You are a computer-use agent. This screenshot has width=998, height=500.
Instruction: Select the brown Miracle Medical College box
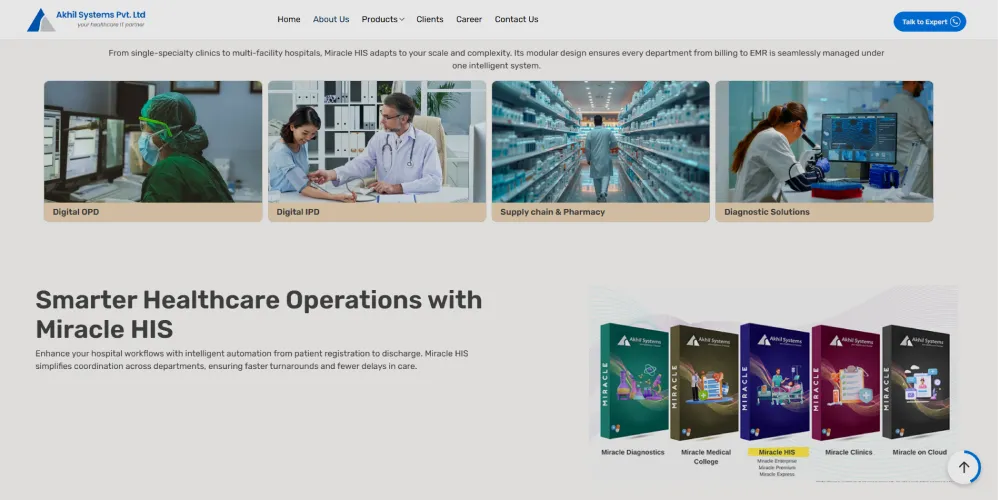(704, 383)
